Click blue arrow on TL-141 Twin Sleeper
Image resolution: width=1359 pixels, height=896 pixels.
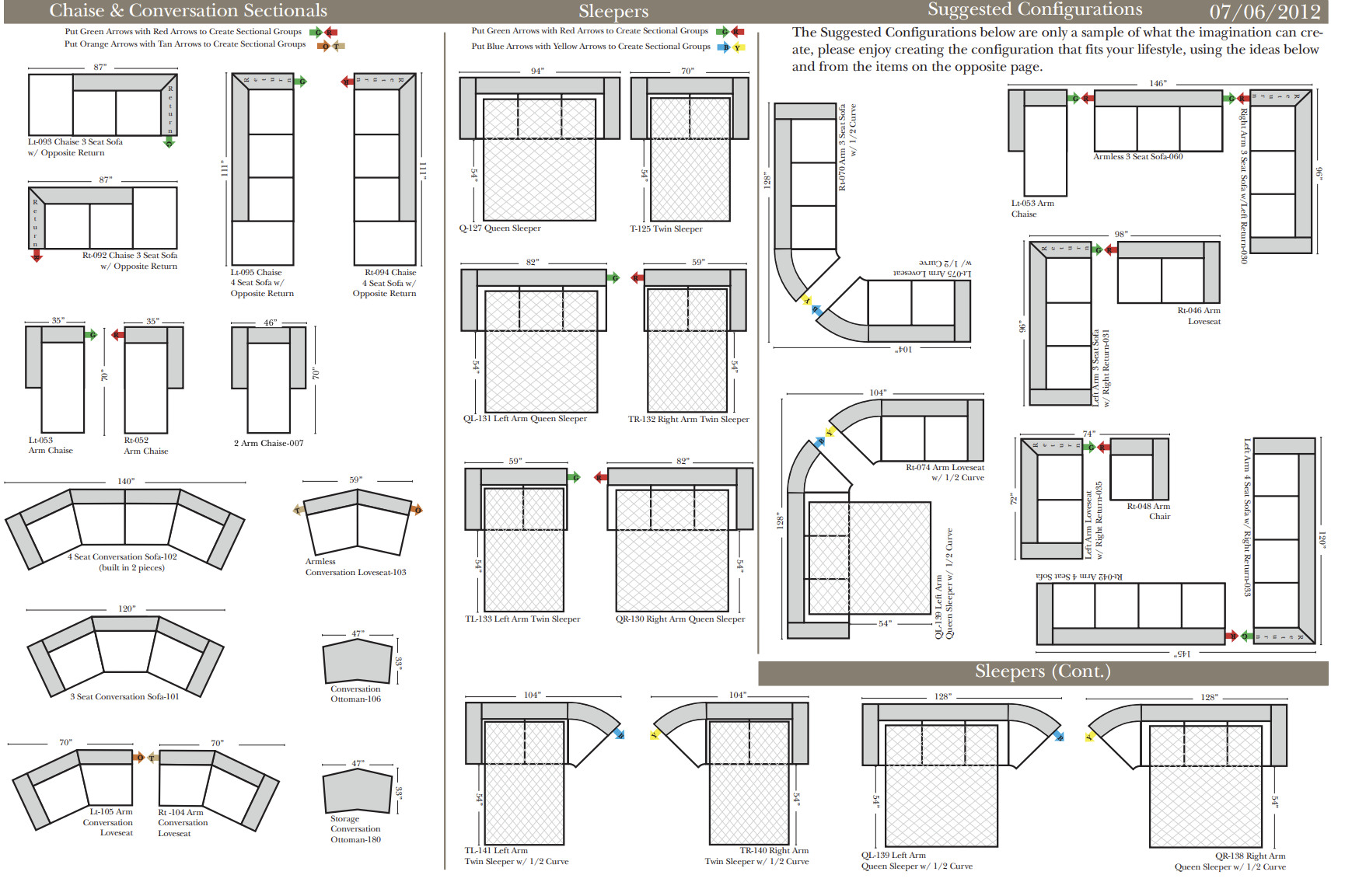618,733
